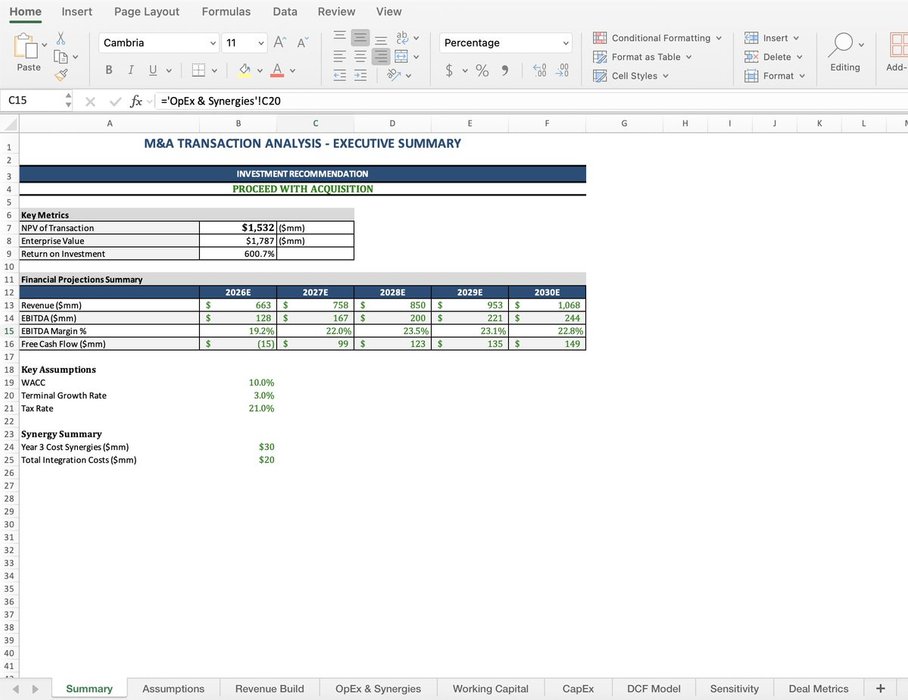The image size is (908, 700).
Task: Click the yellow Fill Color bucket
Action: 245,71
